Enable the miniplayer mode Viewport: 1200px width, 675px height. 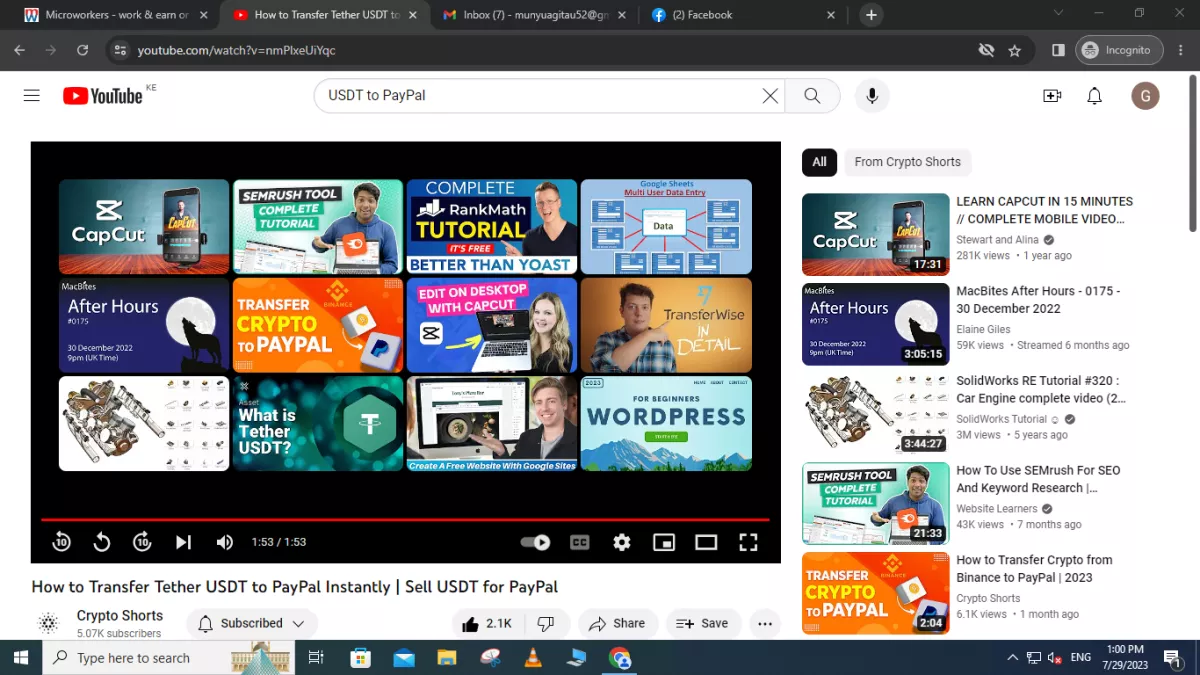664,542
